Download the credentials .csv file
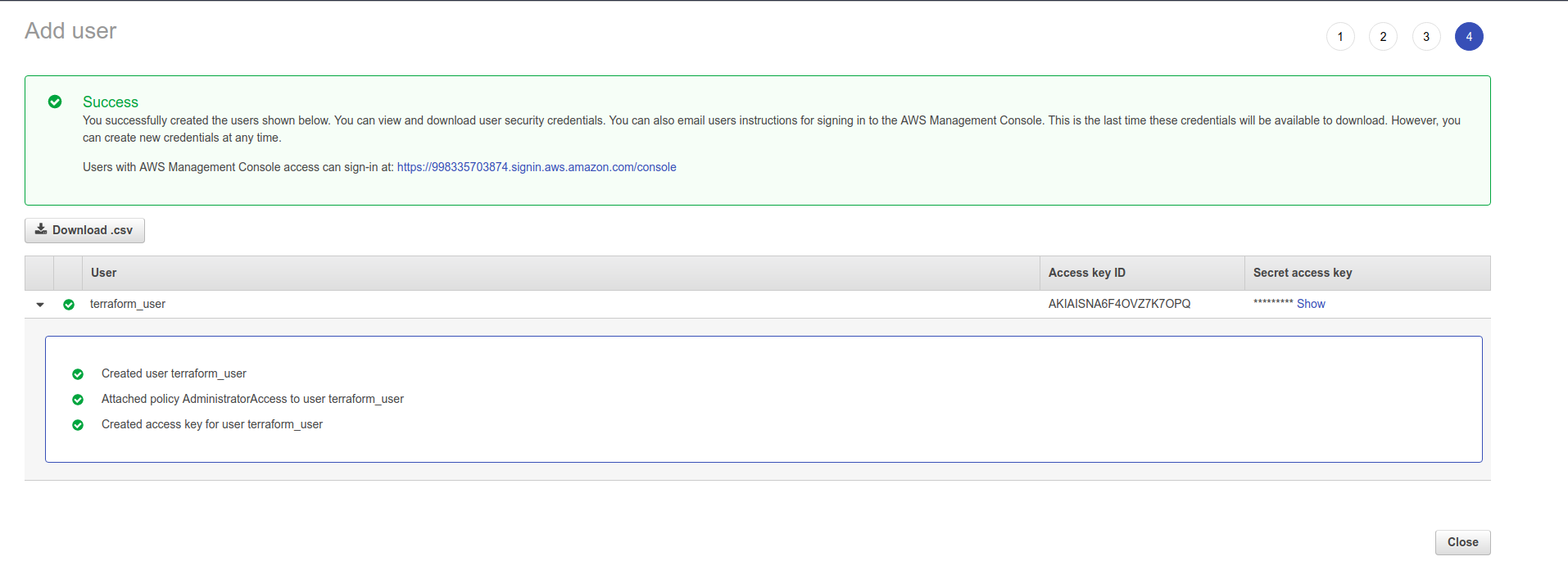Viewport: 1568px width, 561px height. (84, 230)
